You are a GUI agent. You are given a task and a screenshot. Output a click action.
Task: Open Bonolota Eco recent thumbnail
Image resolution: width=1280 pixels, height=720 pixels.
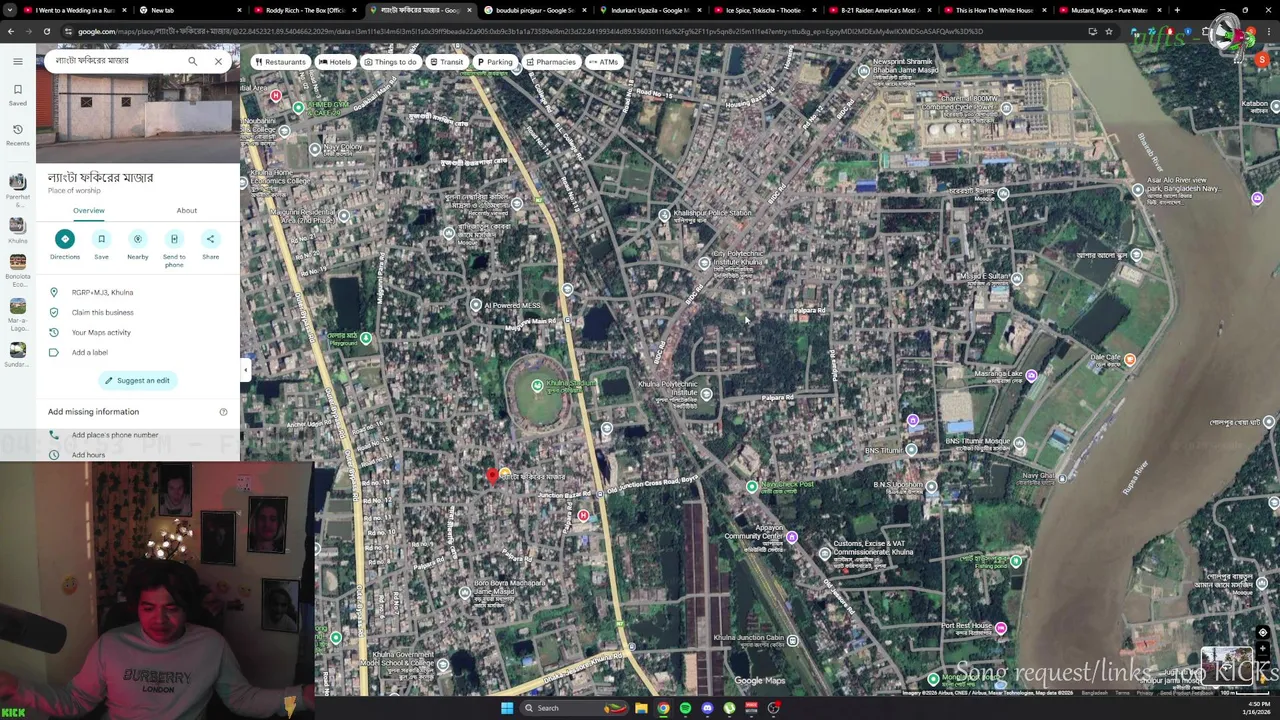(x=17, y=271)
